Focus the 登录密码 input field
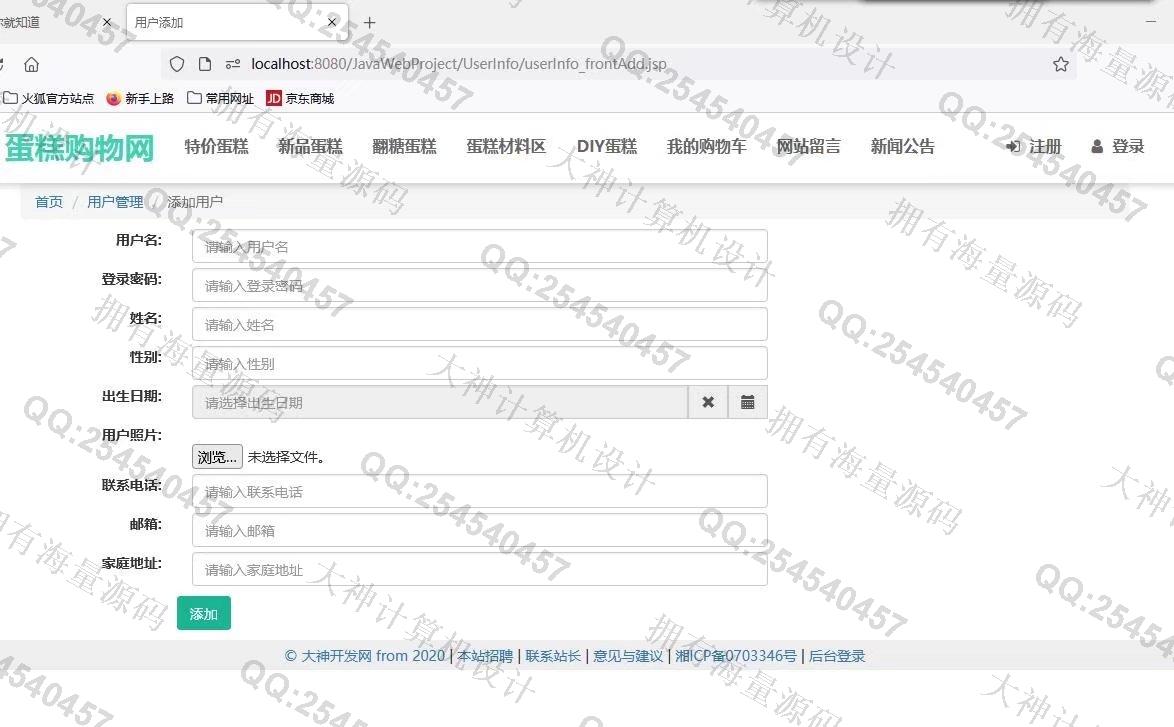 [479, 285]
